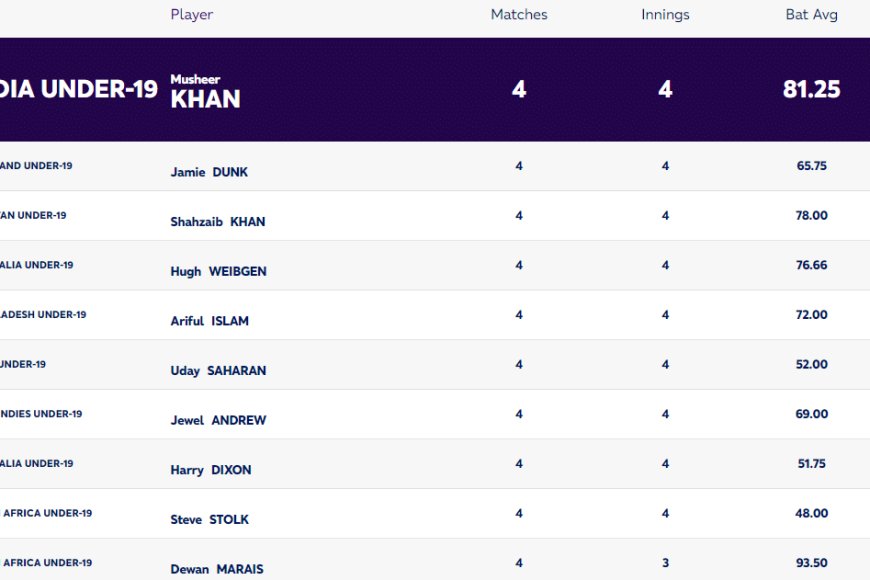Click the 81.25 batting average value

click(811, 89)
